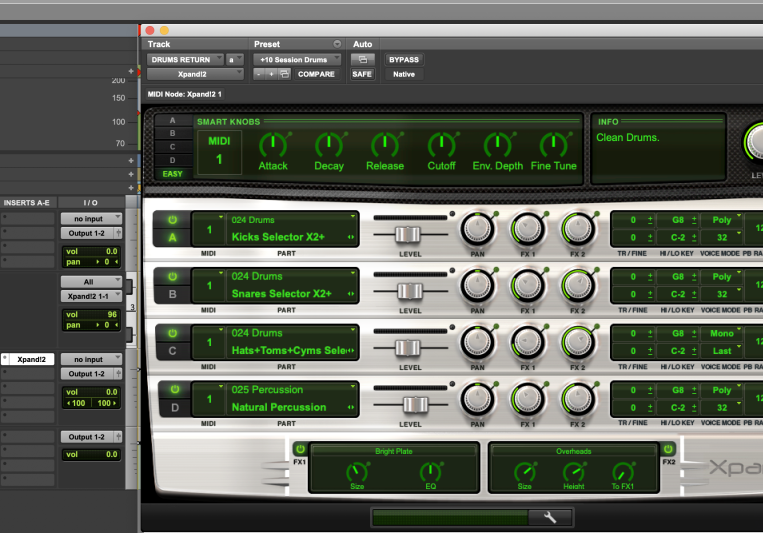Click the Cutoff smart knob
763x533 pixels.
[x=441, y=145]
